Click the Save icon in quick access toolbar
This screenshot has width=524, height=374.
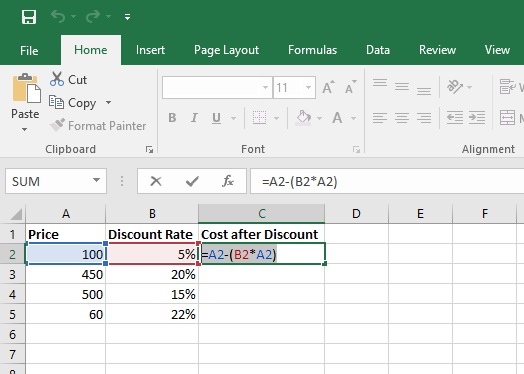29,17
